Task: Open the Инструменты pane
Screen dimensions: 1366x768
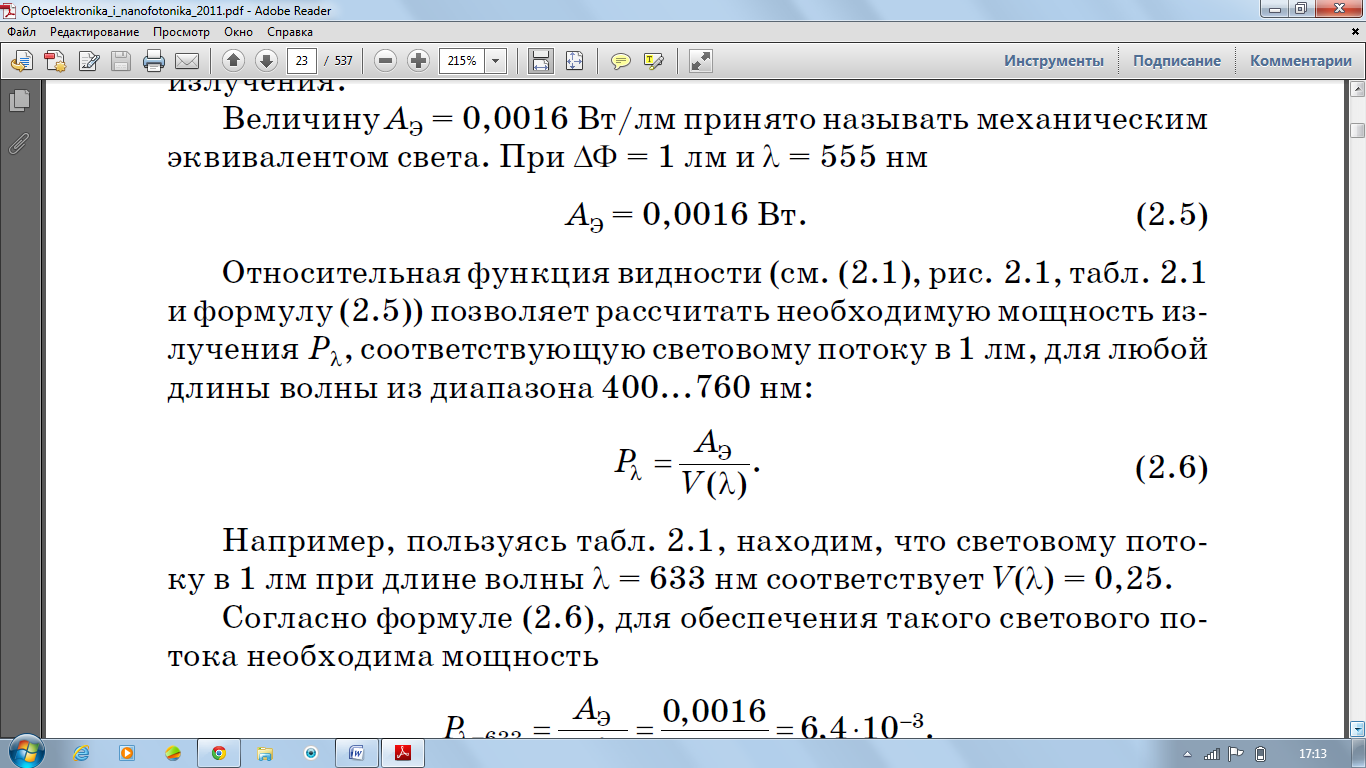Action: (x=1054, y=61)
